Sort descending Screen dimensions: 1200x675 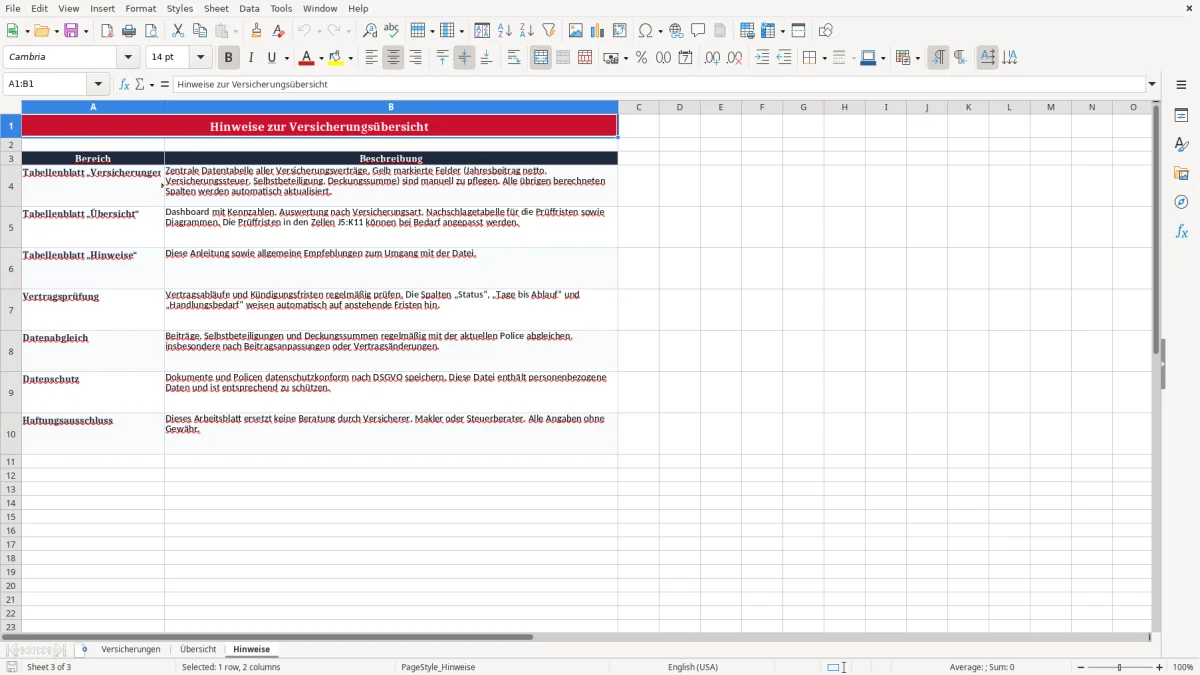point(526,31)
